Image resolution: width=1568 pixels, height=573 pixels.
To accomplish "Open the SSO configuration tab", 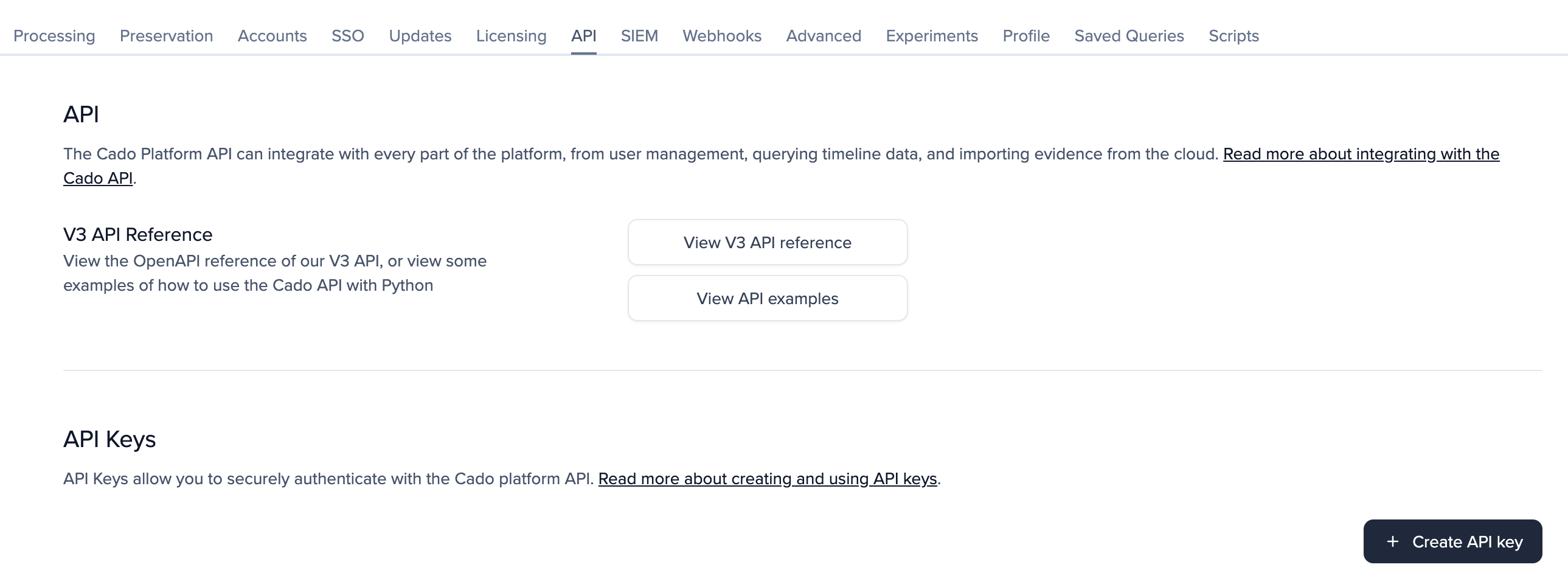I will click(347, 36).
